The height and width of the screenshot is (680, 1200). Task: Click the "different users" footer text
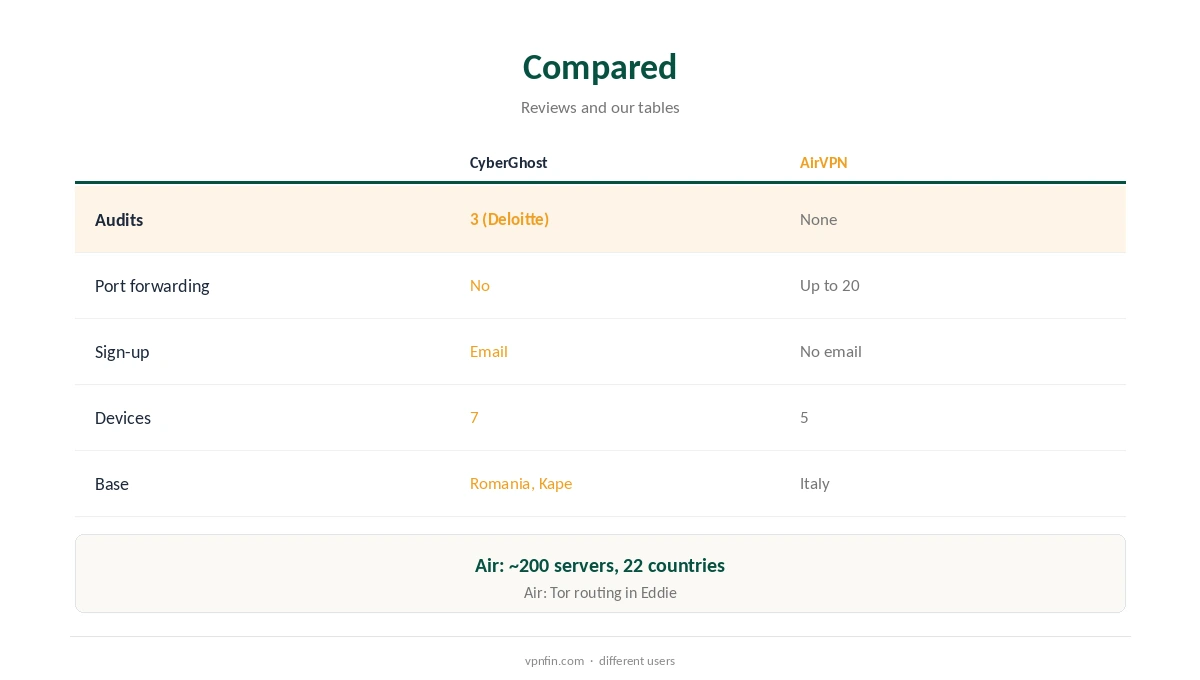637,661
